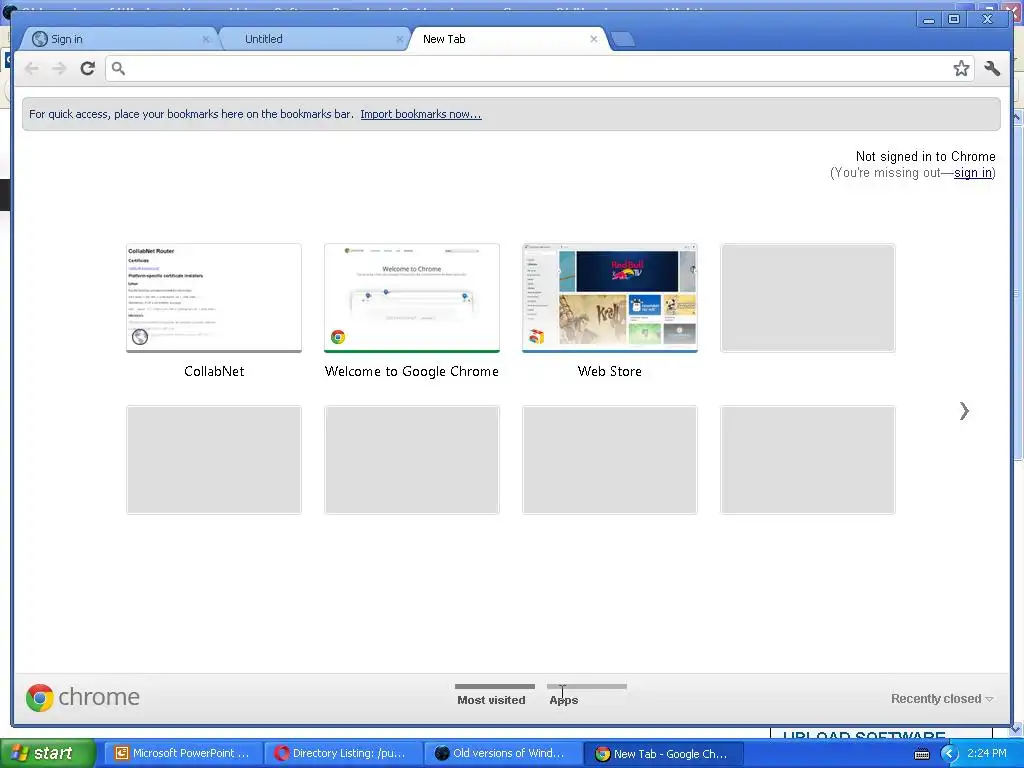This screenshot has height=768, width=1024.
Task: Select the New Tab tab
Action: pyautogui.click(x=508, y=39)
